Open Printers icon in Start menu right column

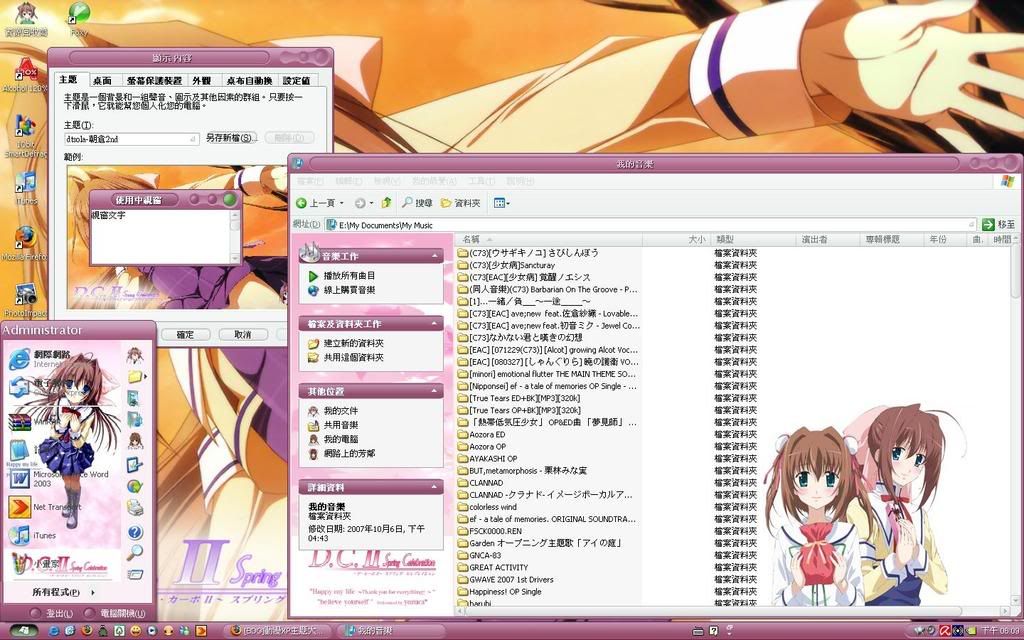135,507
